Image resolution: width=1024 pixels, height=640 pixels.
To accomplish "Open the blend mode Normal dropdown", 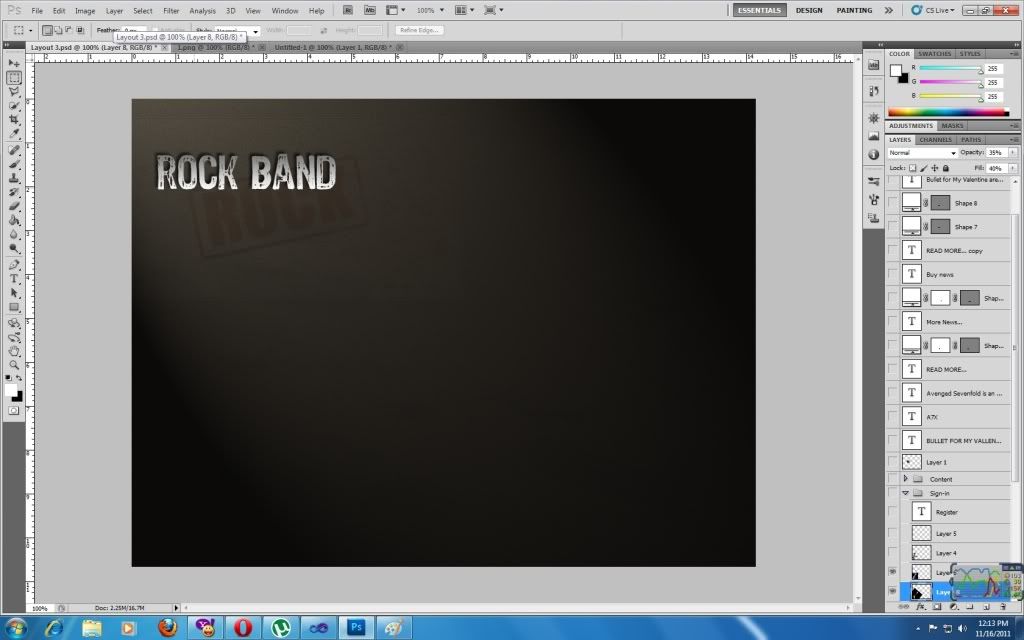I will click(x=922, y=152).
